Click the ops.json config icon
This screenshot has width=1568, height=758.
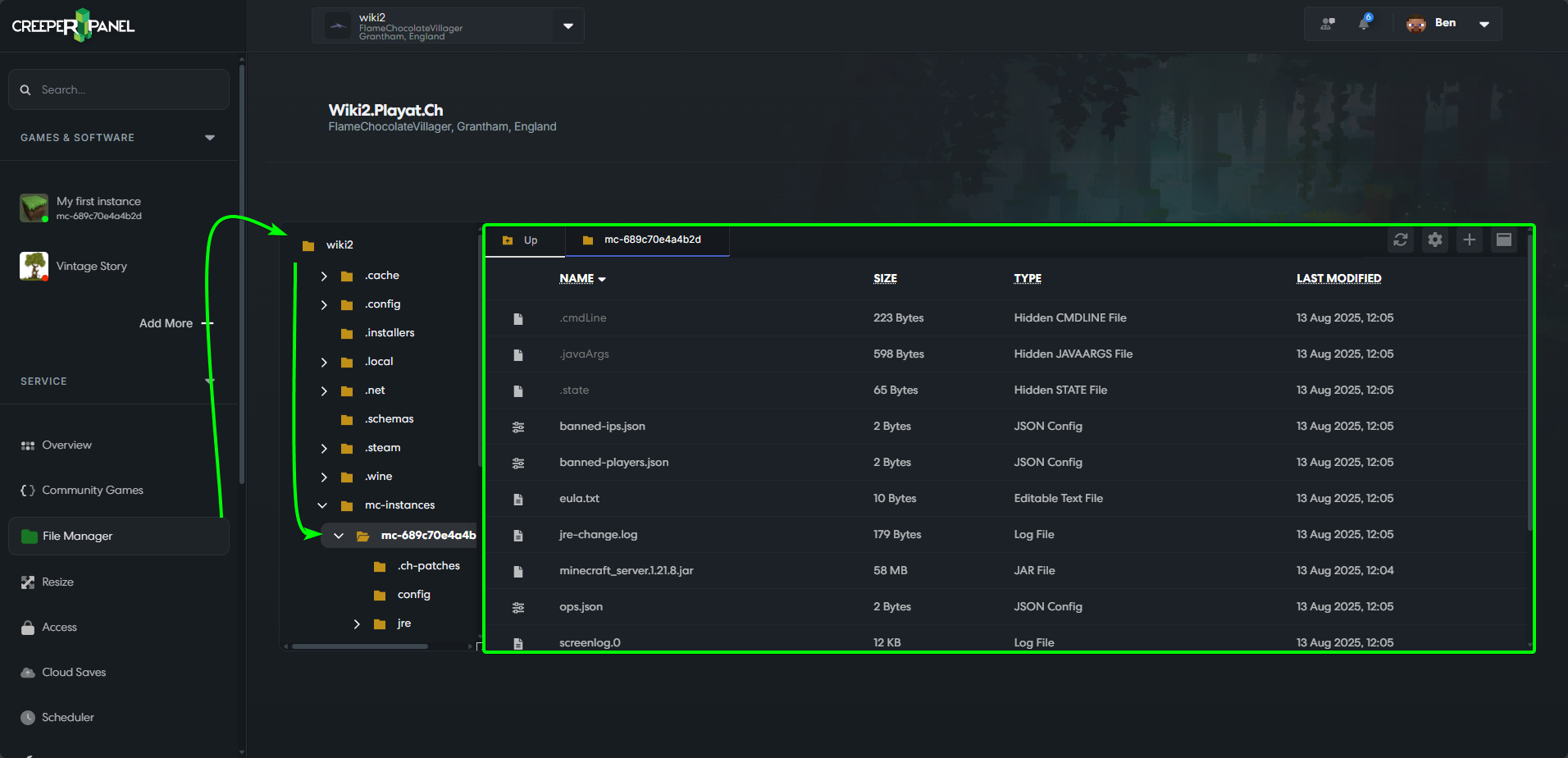518,607
